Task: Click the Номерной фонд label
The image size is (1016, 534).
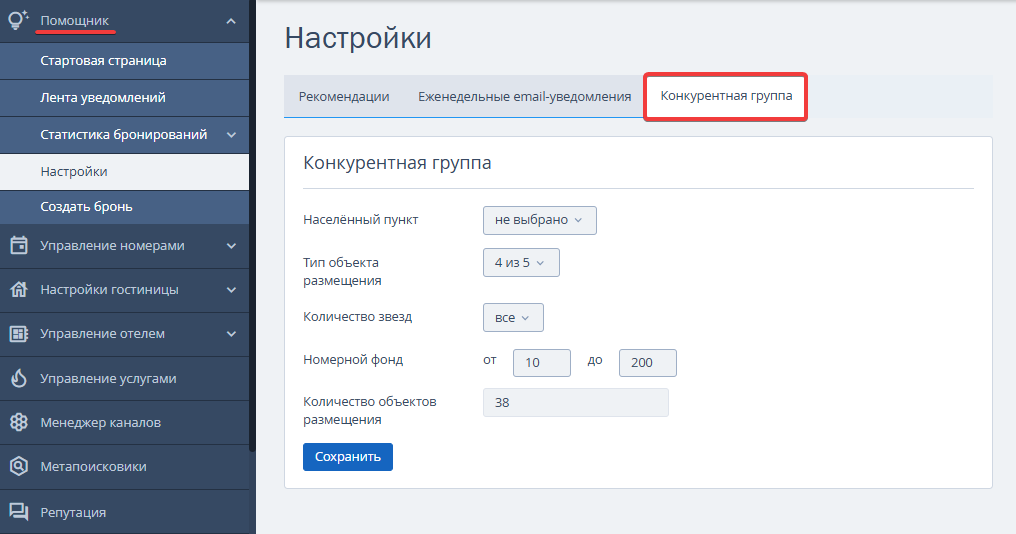Action: (x=353, y=360)
